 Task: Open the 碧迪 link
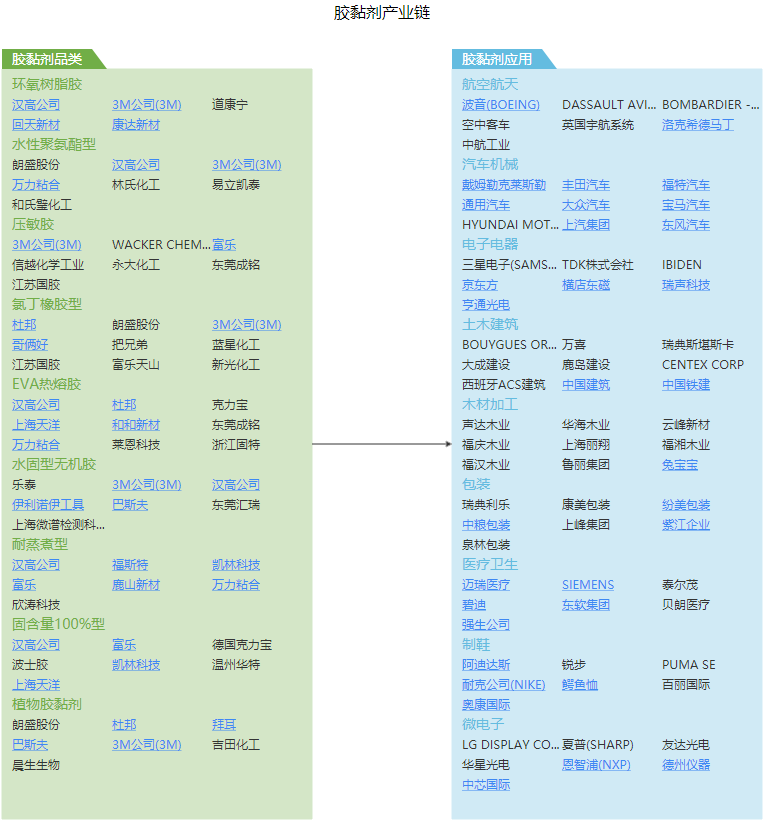point(474,605)
